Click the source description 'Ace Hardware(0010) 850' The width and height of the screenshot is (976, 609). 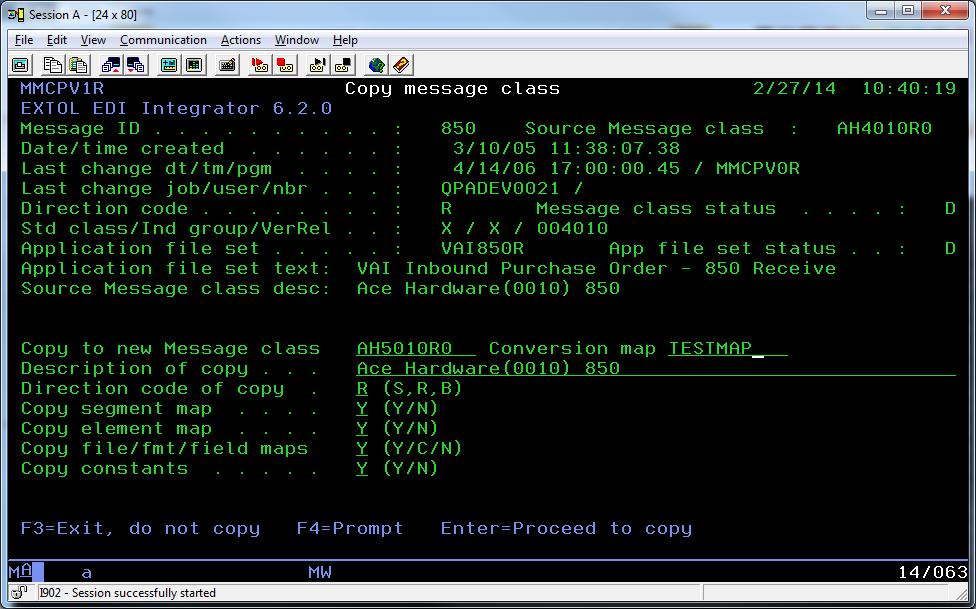[x=489, y=288]
